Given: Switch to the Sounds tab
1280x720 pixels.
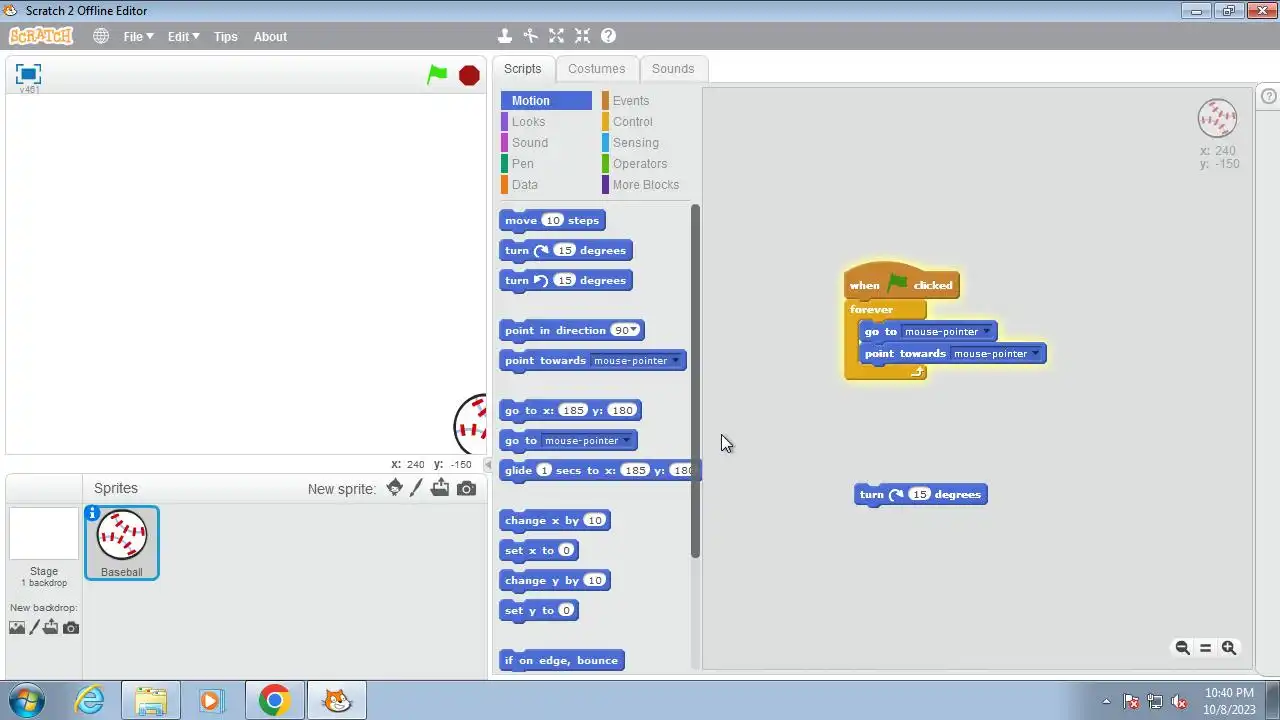Looking at the screenshot, I should click(673, 68).
